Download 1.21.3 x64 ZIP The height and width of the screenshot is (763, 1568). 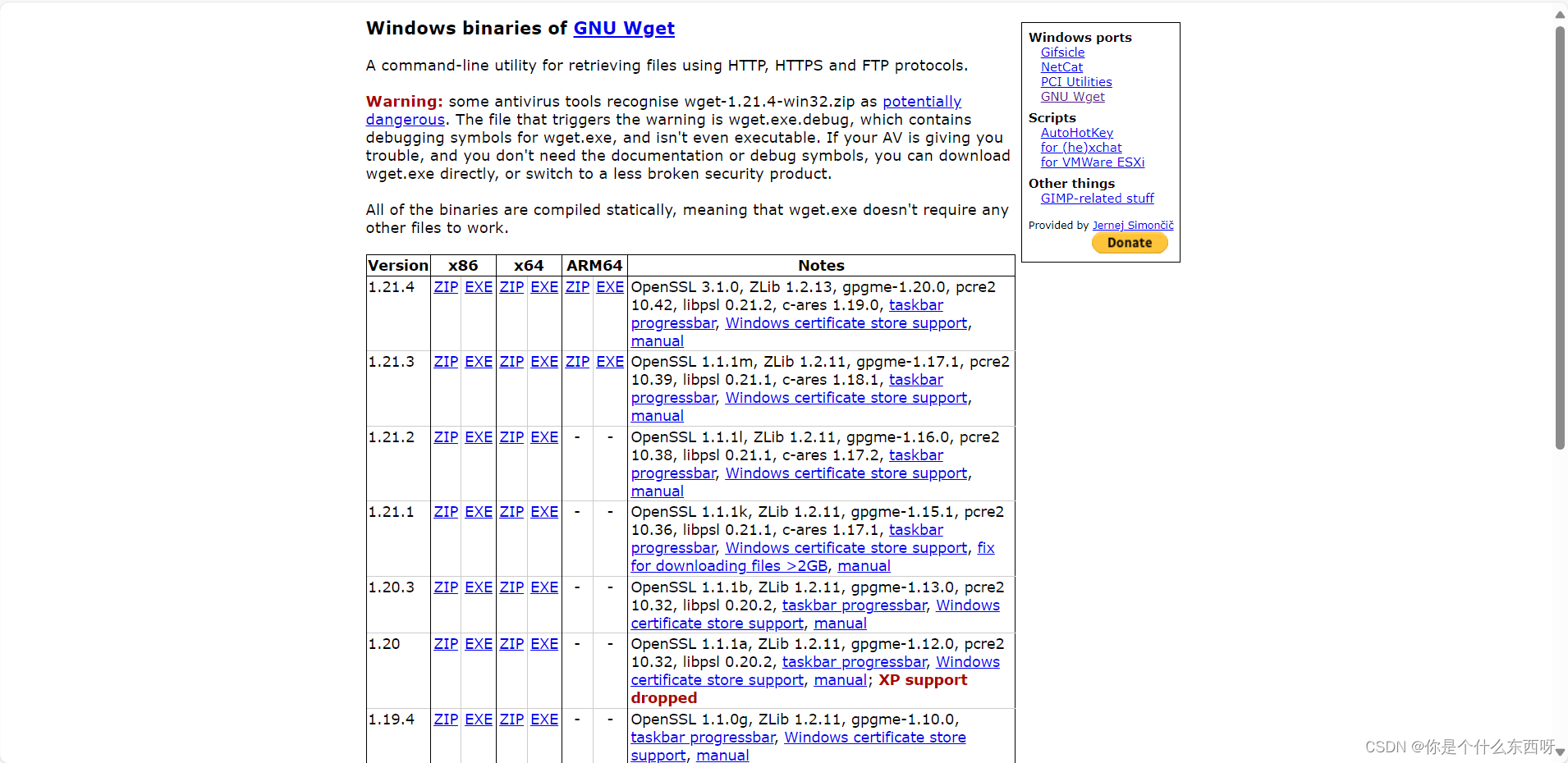click(511, 362)
